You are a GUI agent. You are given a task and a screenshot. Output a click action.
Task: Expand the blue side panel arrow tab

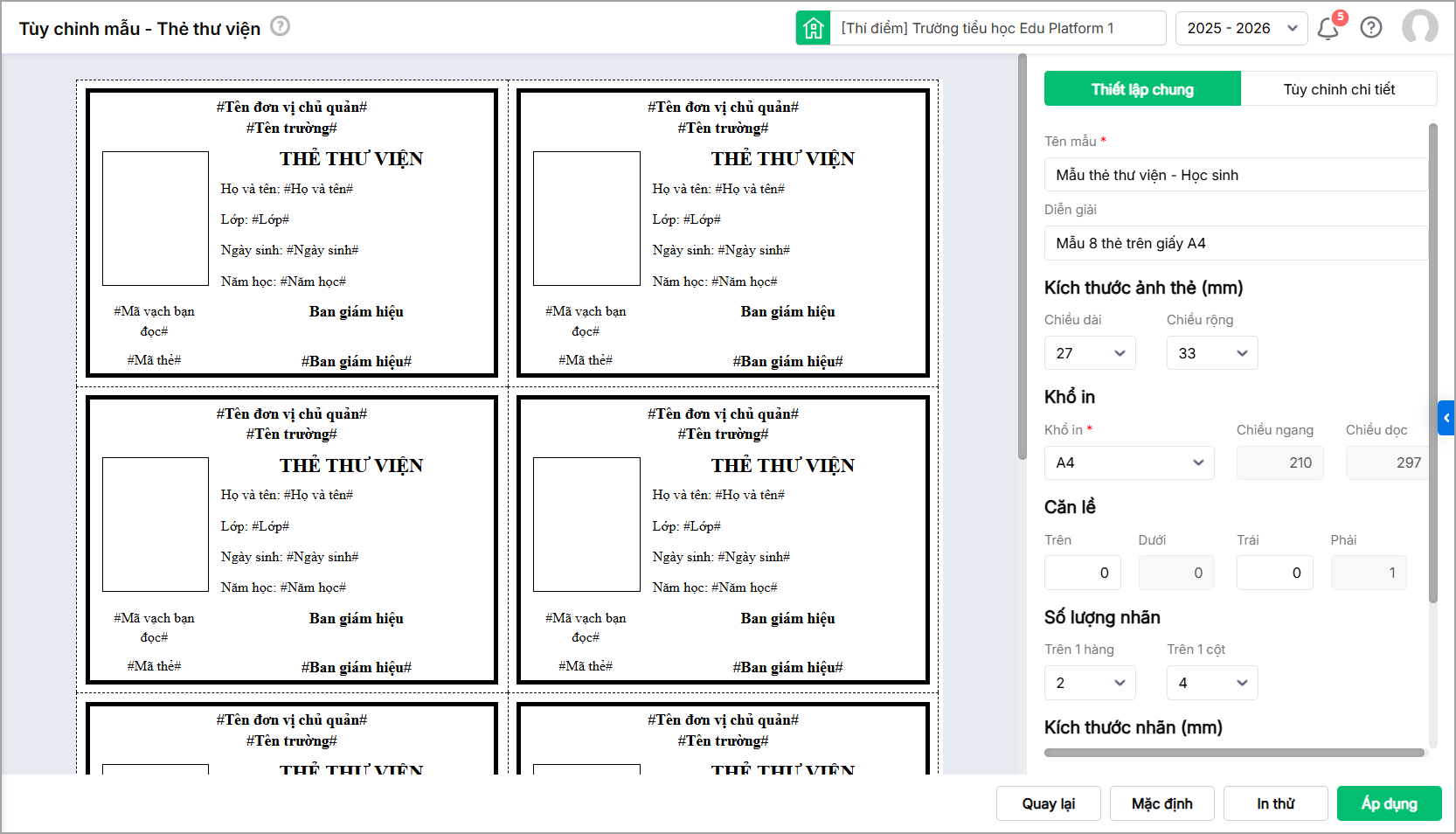1446,418
